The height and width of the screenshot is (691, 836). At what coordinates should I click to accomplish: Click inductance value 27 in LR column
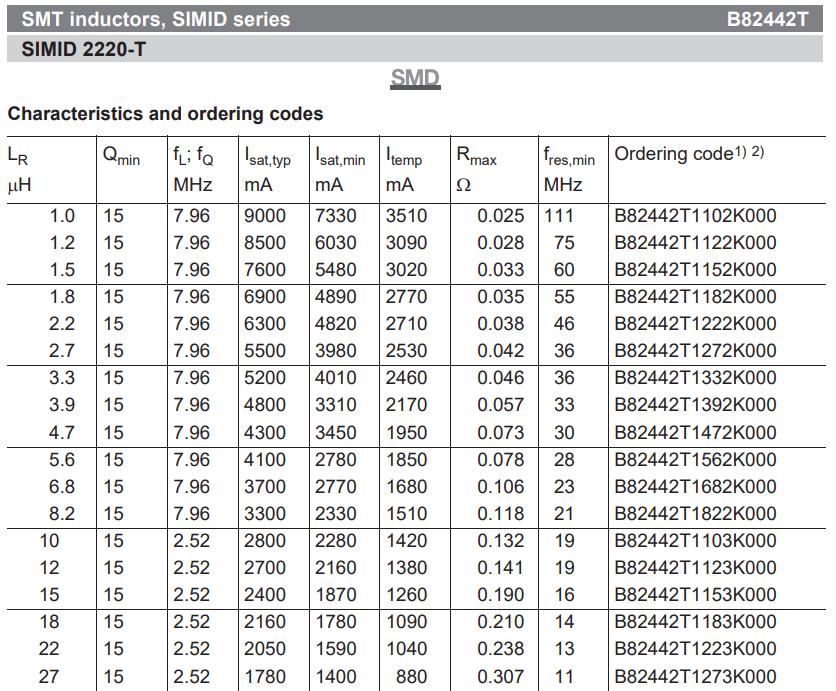(49, 677)
